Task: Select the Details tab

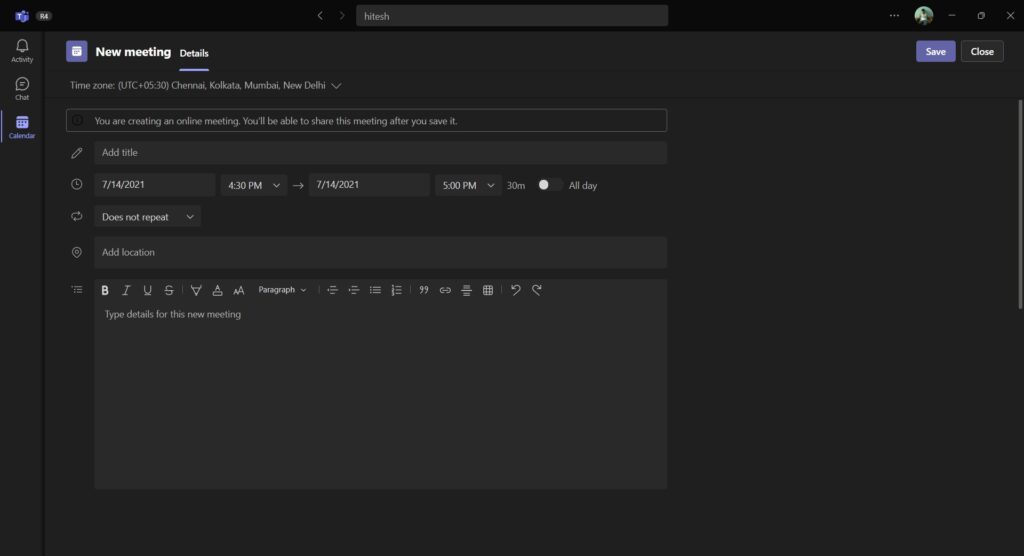Action: (x=194, y=53)
